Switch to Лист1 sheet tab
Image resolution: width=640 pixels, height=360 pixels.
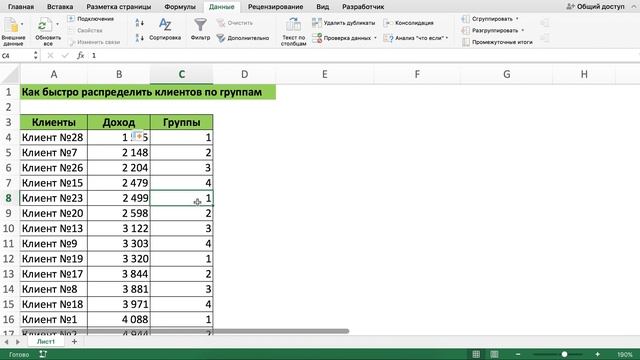coord(46,341)
